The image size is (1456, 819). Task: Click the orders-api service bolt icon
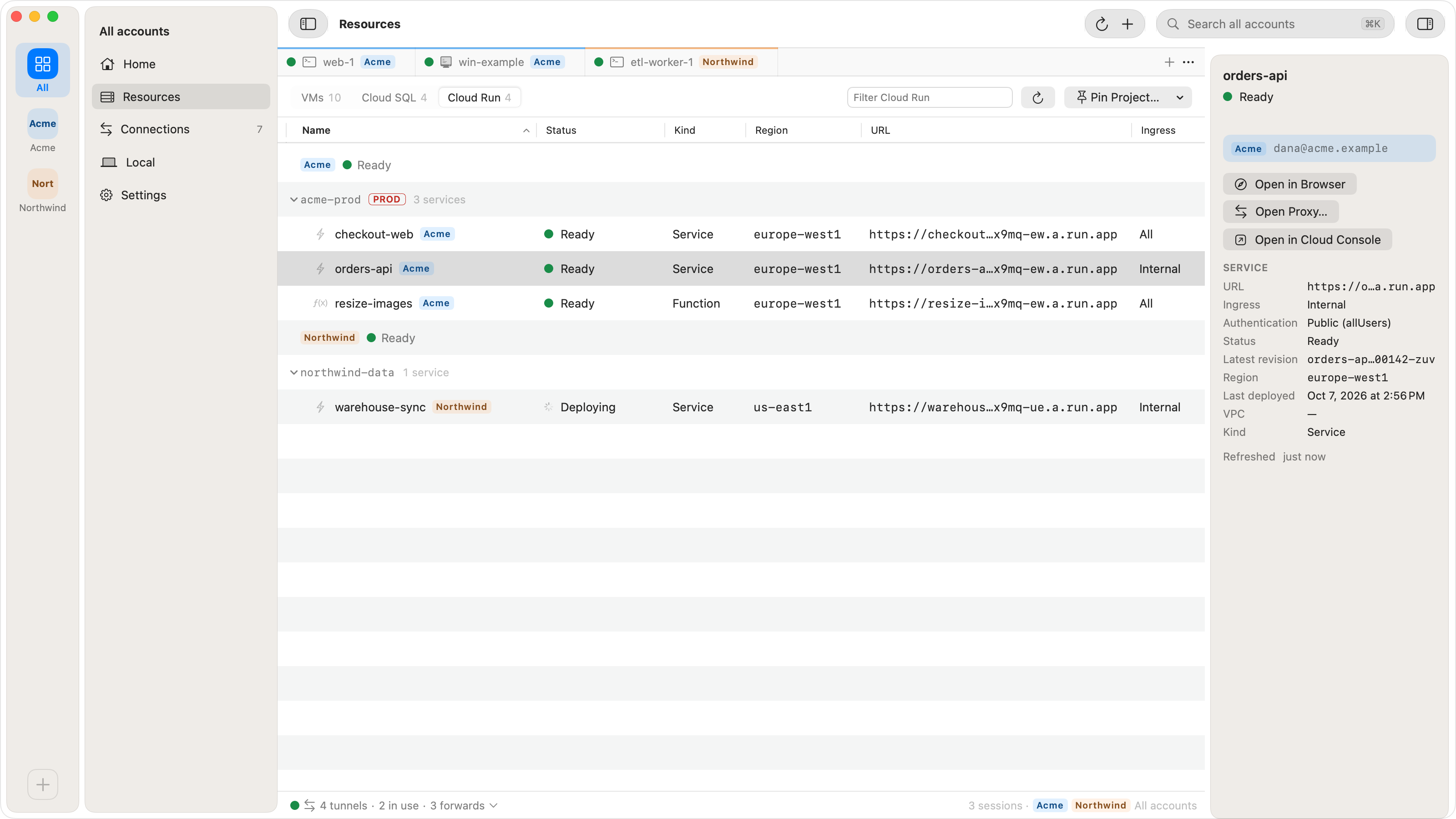pos(320,268)
